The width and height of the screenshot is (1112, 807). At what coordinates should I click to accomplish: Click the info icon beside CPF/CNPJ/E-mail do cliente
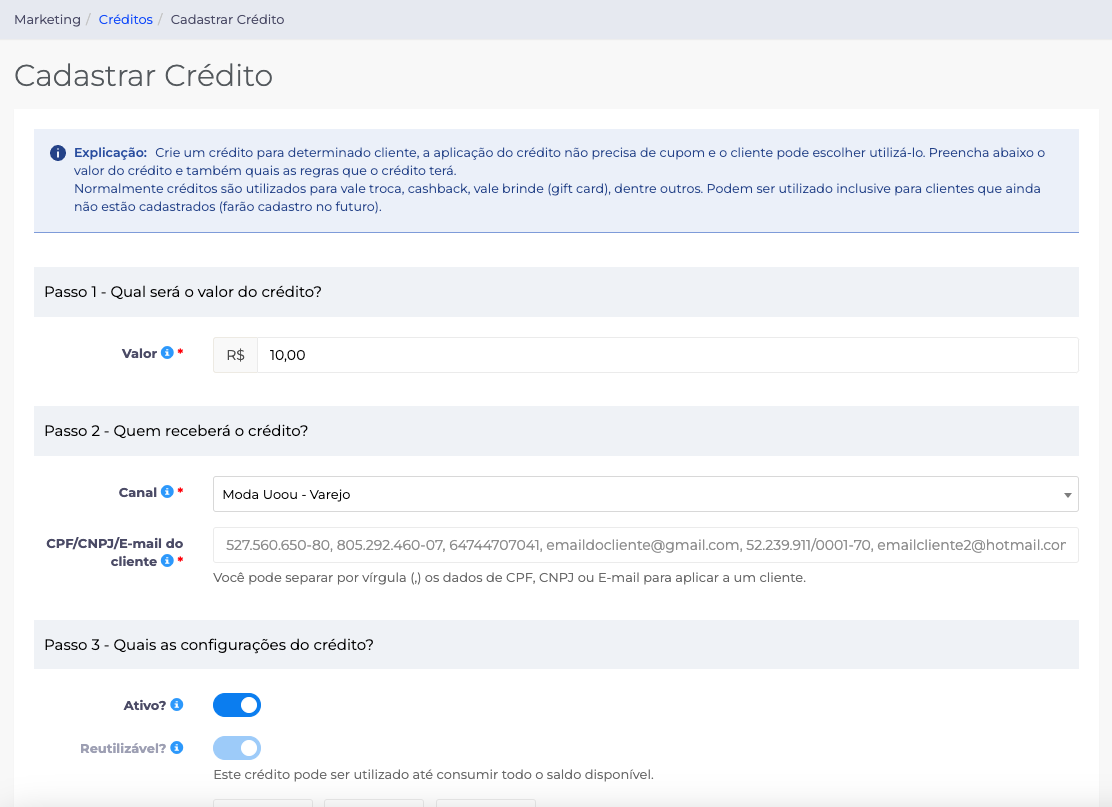[167, 560]
